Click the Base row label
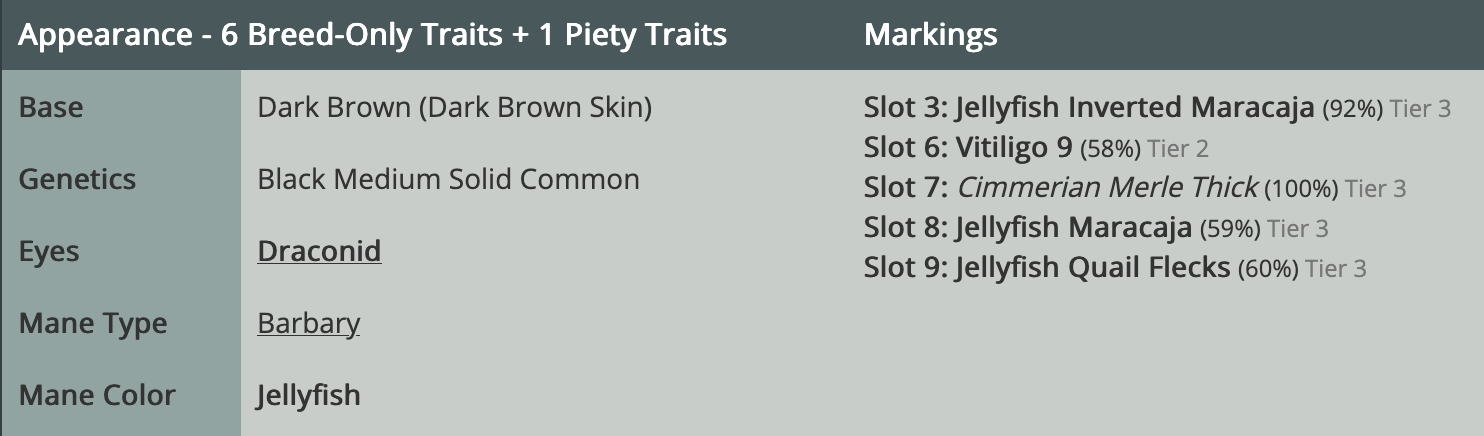 tap(51, 107)
